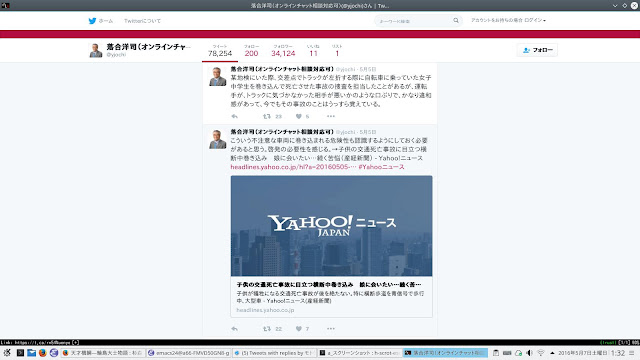This screenshot has height=360, width=640.
Task: Click the #Yahooニュース hashtag
Action: pyautogui.click(x=382, y=167)
